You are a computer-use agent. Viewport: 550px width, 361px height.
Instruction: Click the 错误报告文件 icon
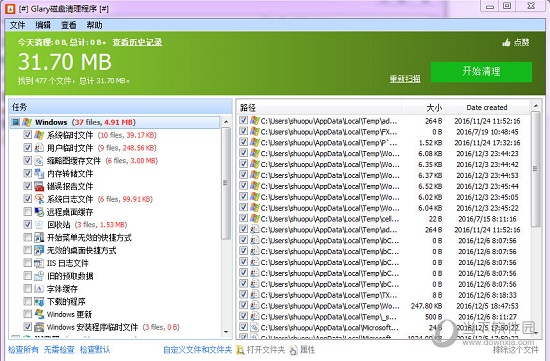pos(39,186)
